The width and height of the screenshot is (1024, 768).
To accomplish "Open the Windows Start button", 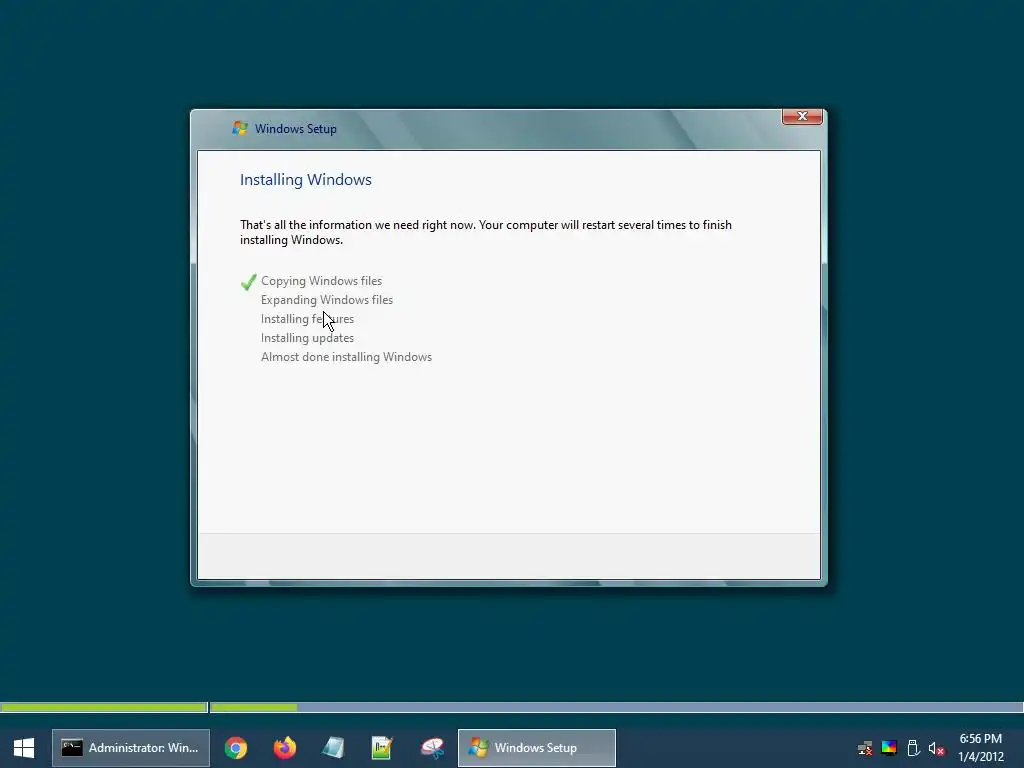I will (x=24, y=748).
